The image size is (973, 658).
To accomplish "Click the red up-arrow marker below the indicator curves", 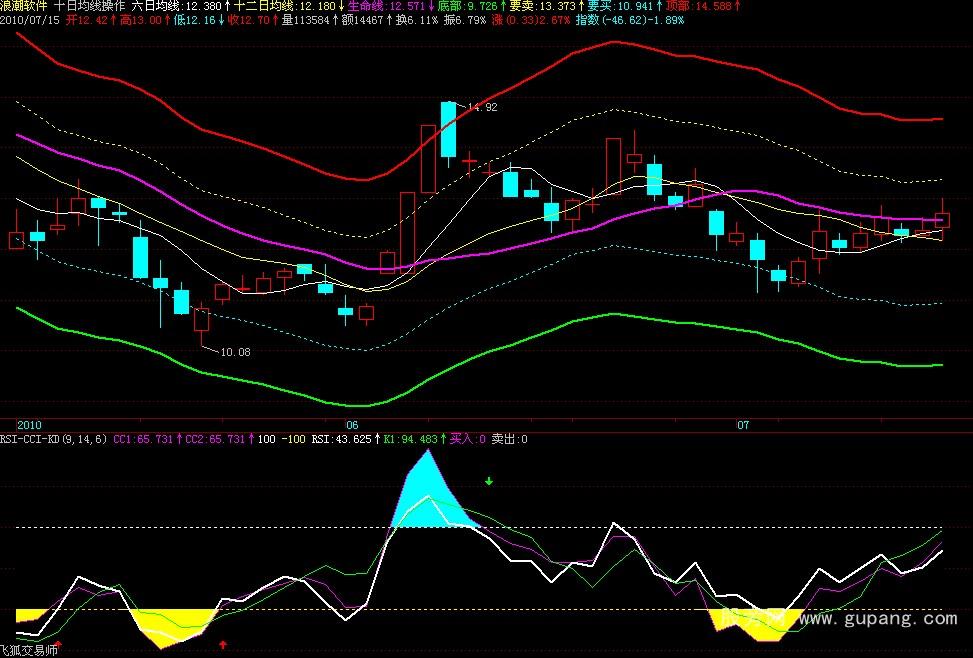I will point(222,644).
